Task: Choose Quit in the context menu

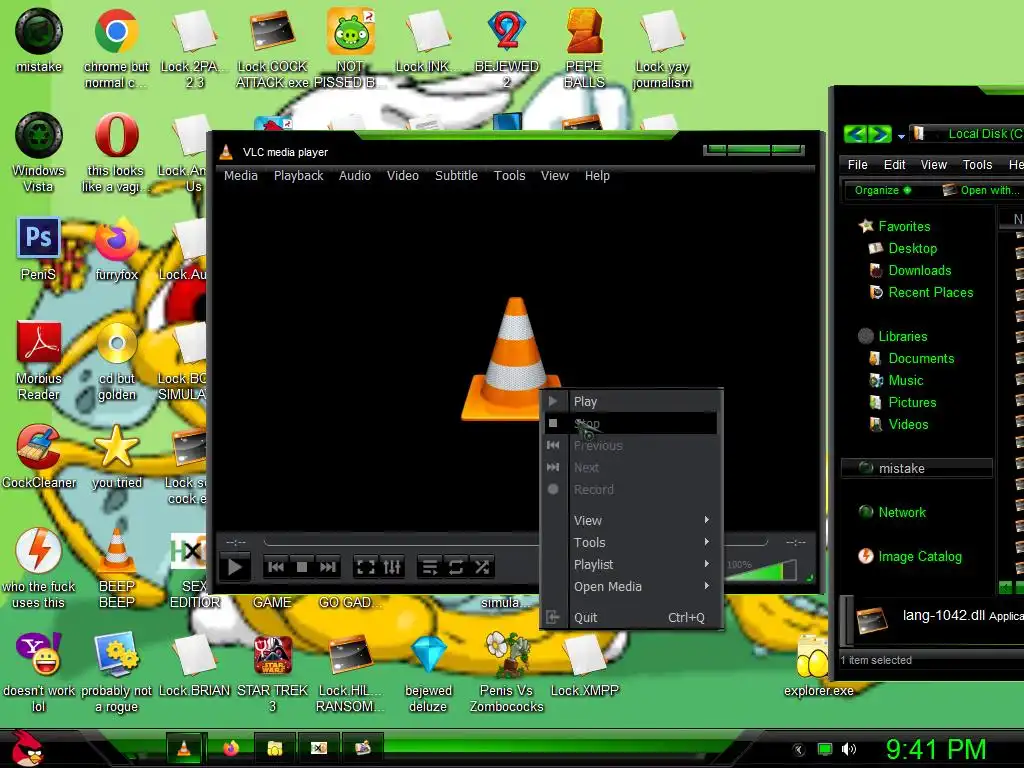Action: [631, 617]
